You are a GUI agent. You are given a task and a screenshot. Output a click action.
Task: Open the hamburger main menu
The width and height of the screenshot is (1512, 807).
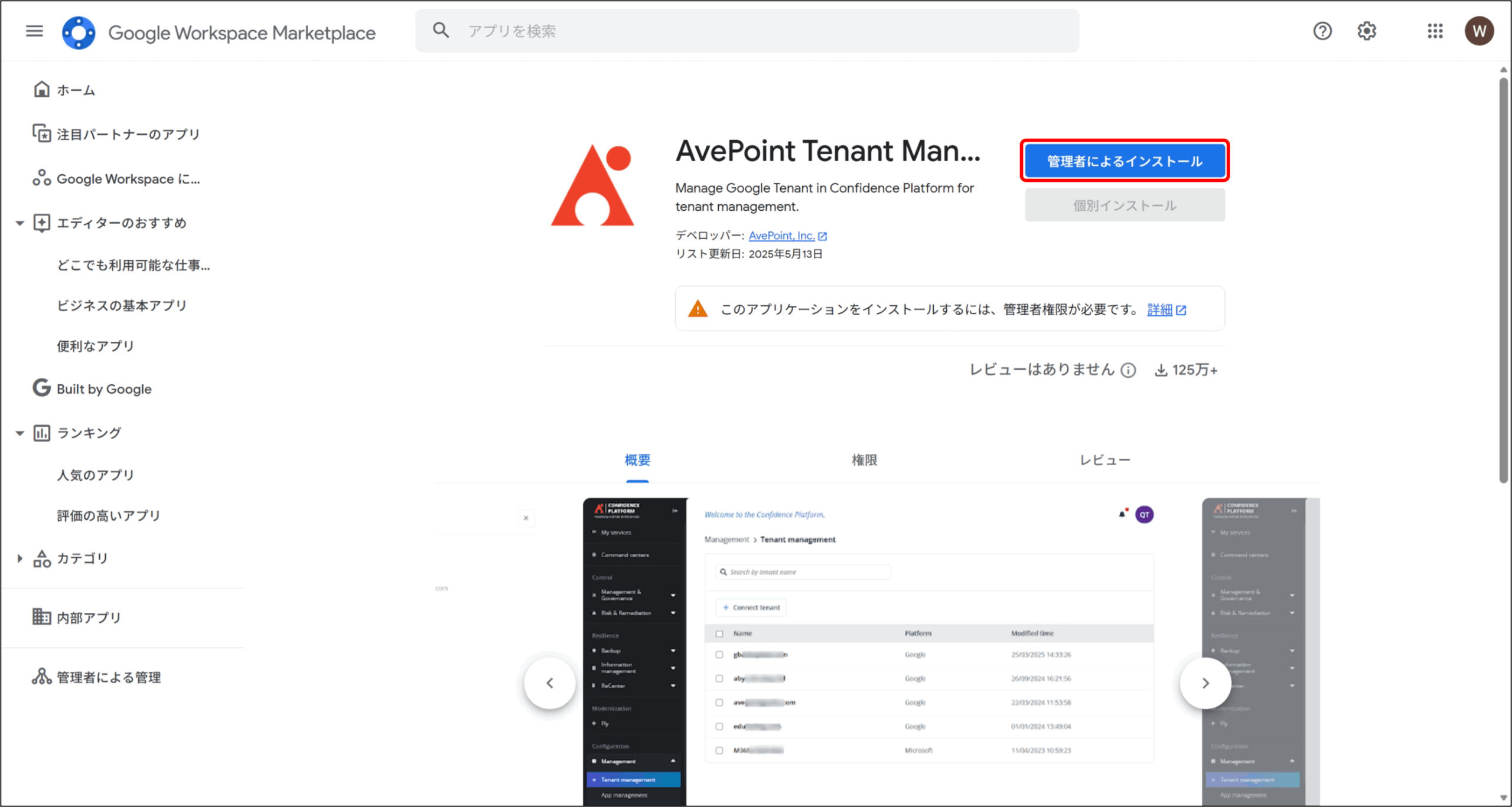tap(34, 31)
